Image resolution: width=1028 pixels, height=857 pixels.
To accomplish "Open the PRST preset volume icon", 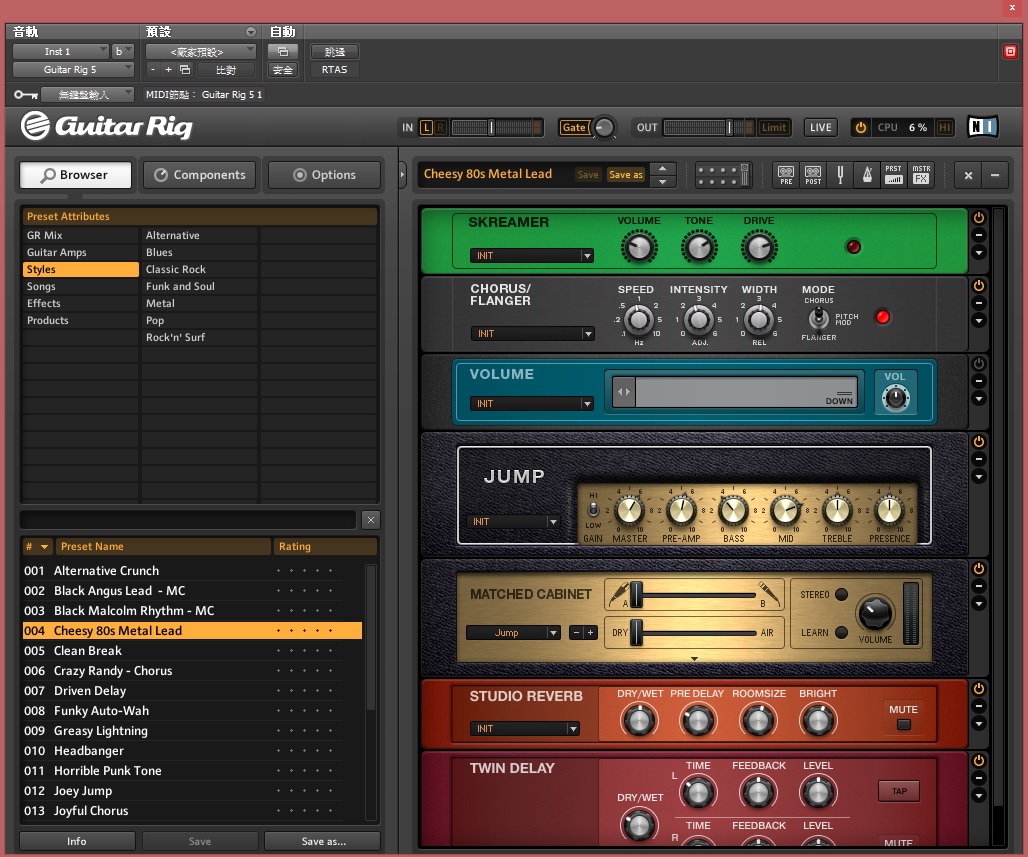I will (894, 175).
